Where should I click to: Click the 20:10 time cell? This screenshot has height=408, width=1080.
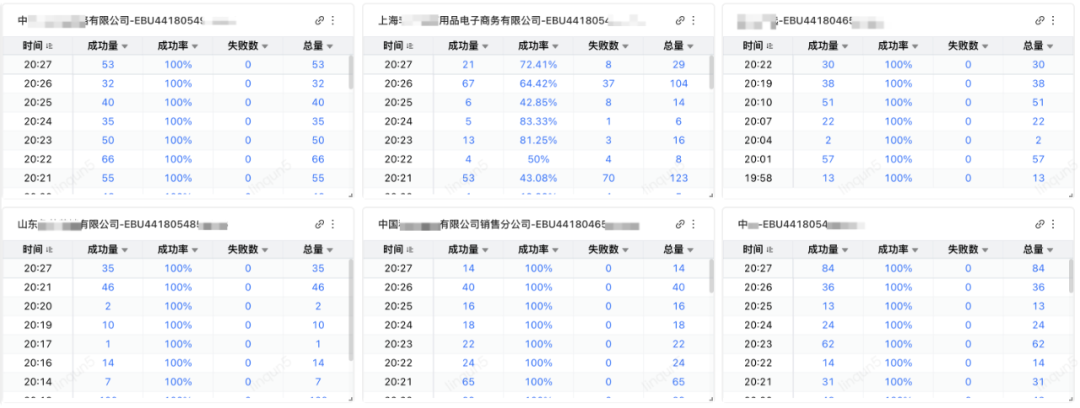(756, 102)
